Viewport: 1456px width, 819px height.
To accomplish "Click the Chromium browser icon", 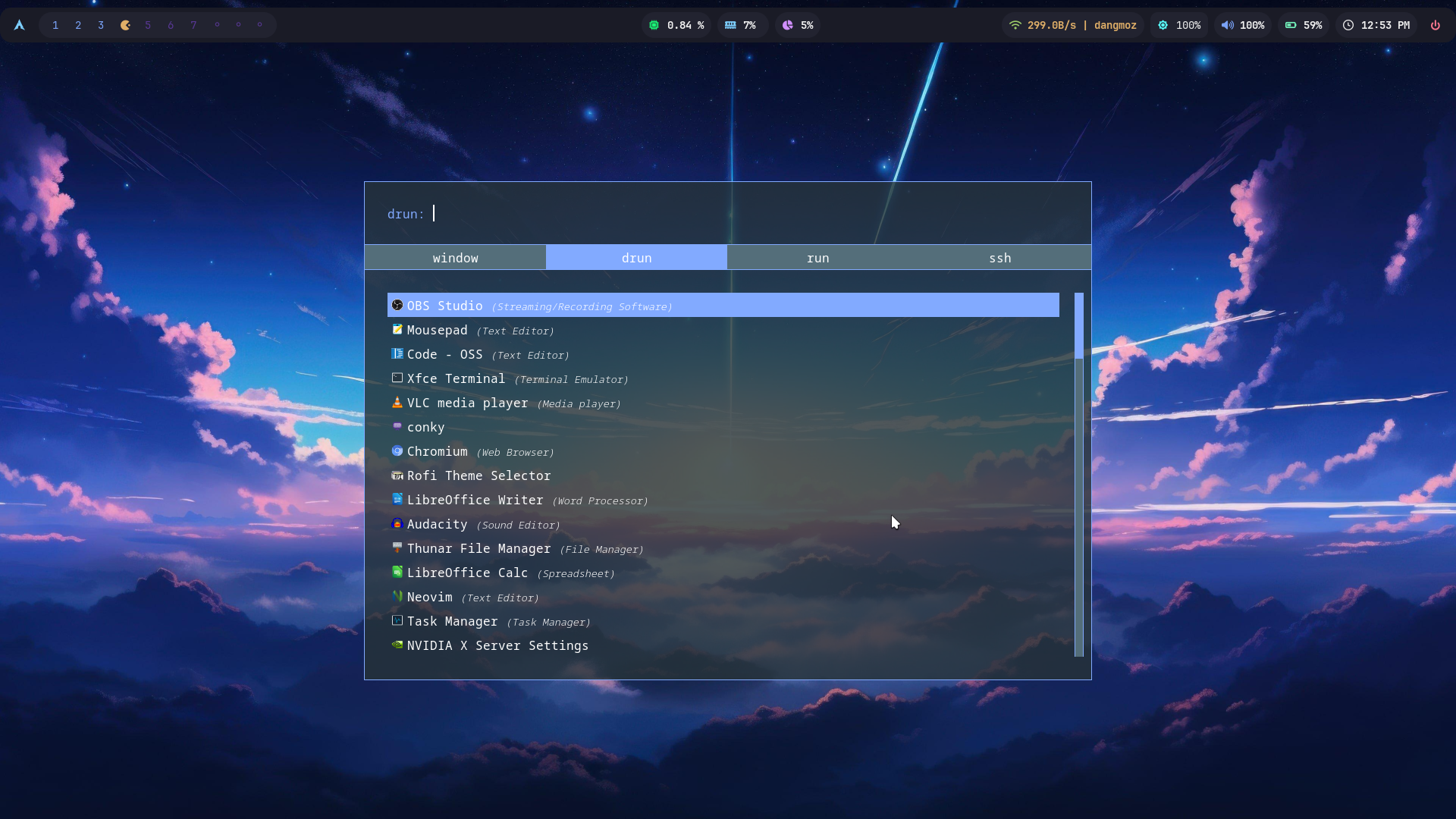I will coord(397,451).
